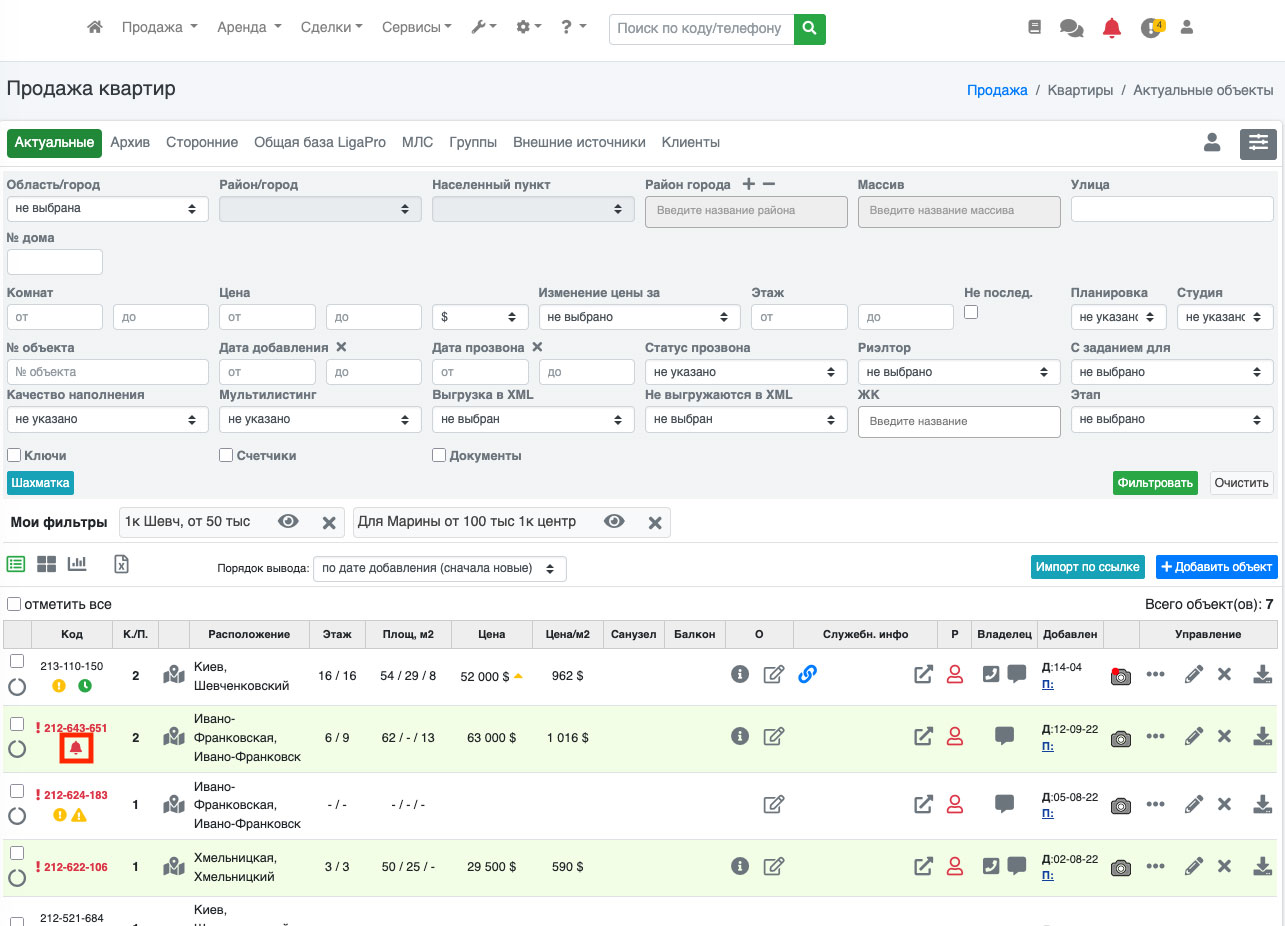Viewport: 1285px width, 926px height.
Task: Switch to tile grid view icon
Action: [46, 564]
